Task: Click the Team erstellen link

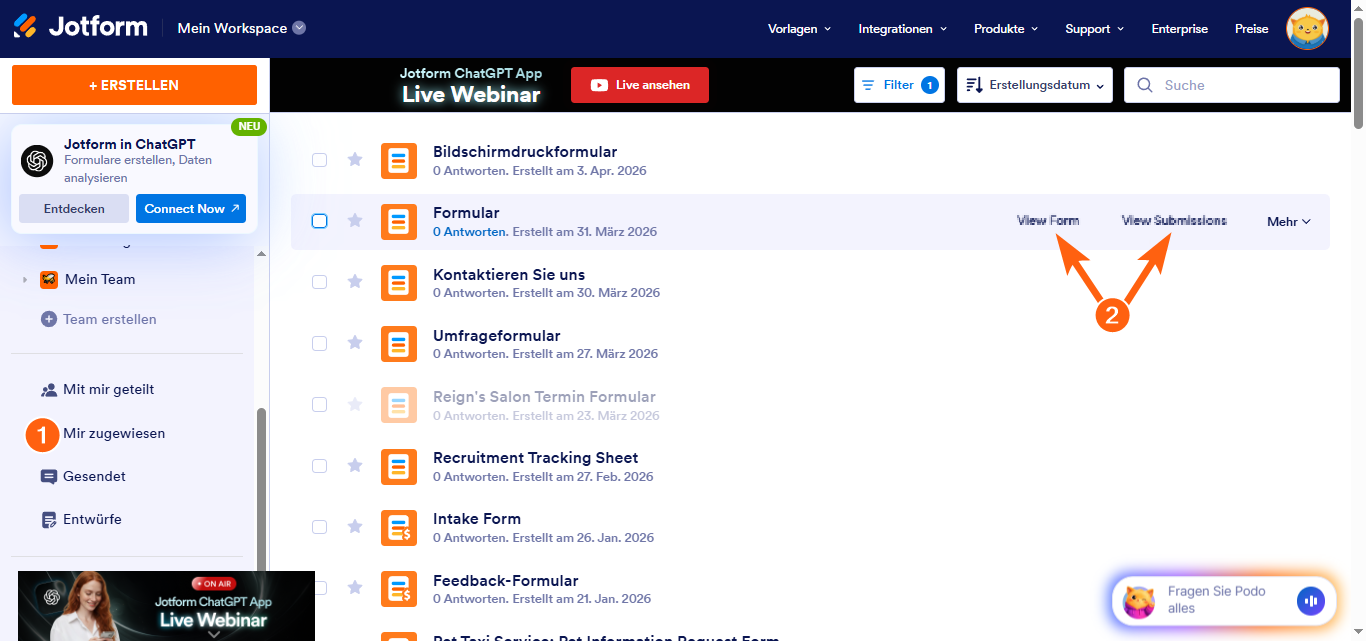Action: click(110, 319)
